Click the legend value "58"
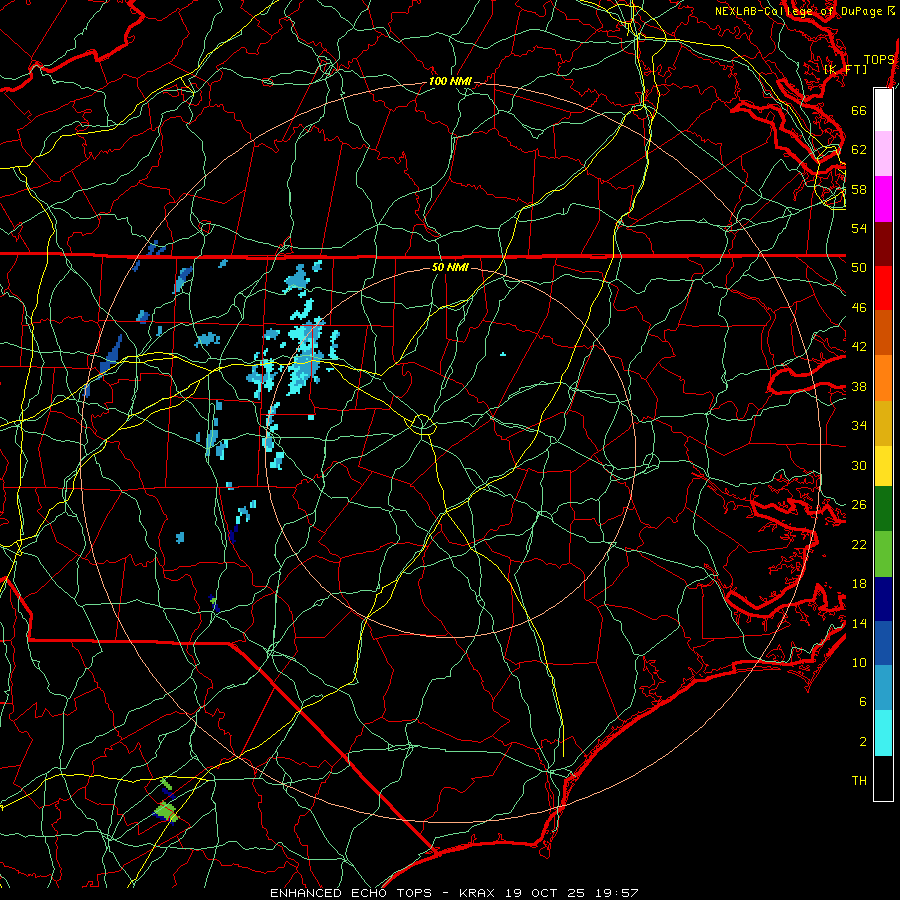The height and width of the screenshot is (900, 900). point(859,189)
